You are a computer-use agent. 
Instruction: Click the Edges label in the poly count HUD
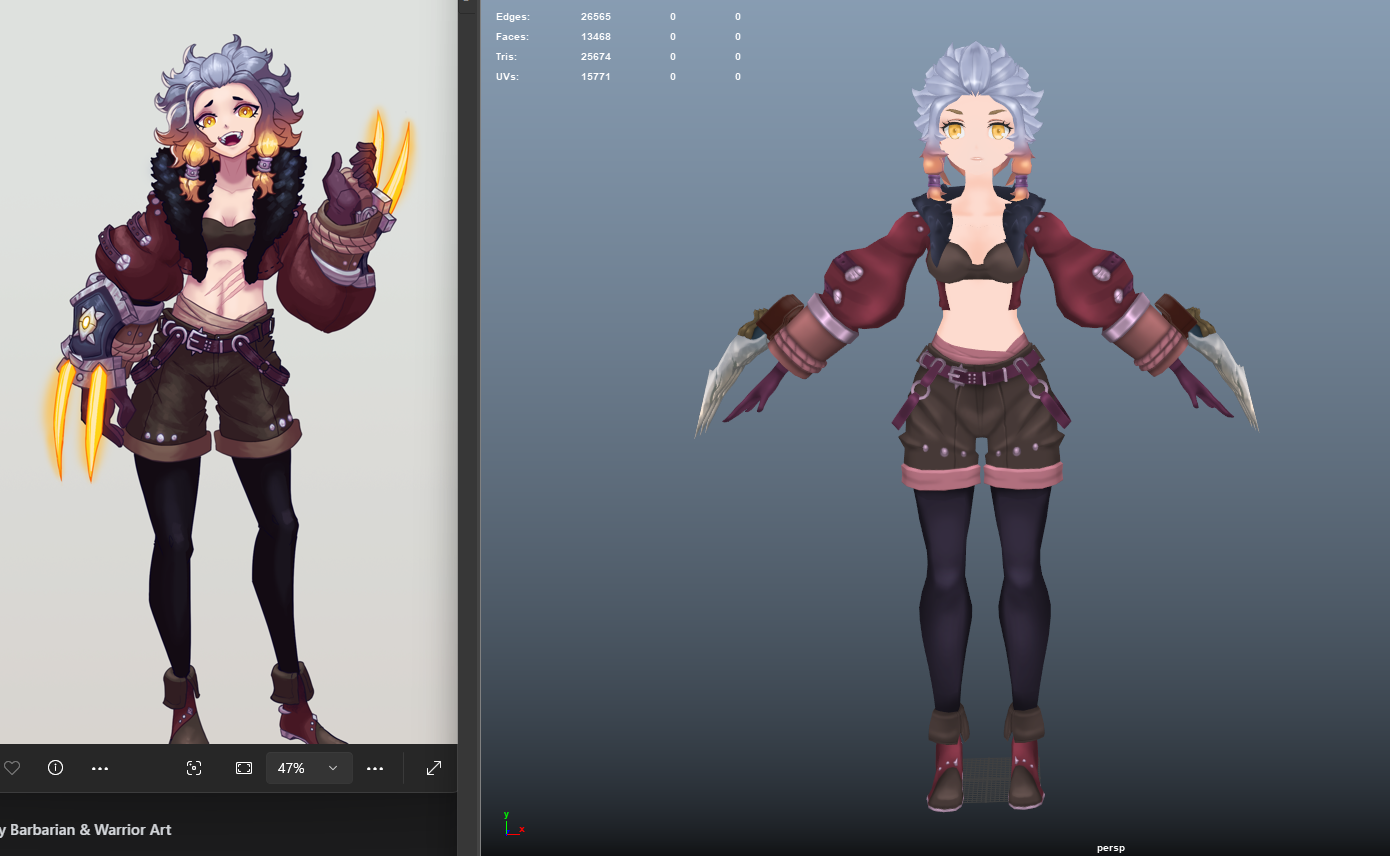click(513, 17)
